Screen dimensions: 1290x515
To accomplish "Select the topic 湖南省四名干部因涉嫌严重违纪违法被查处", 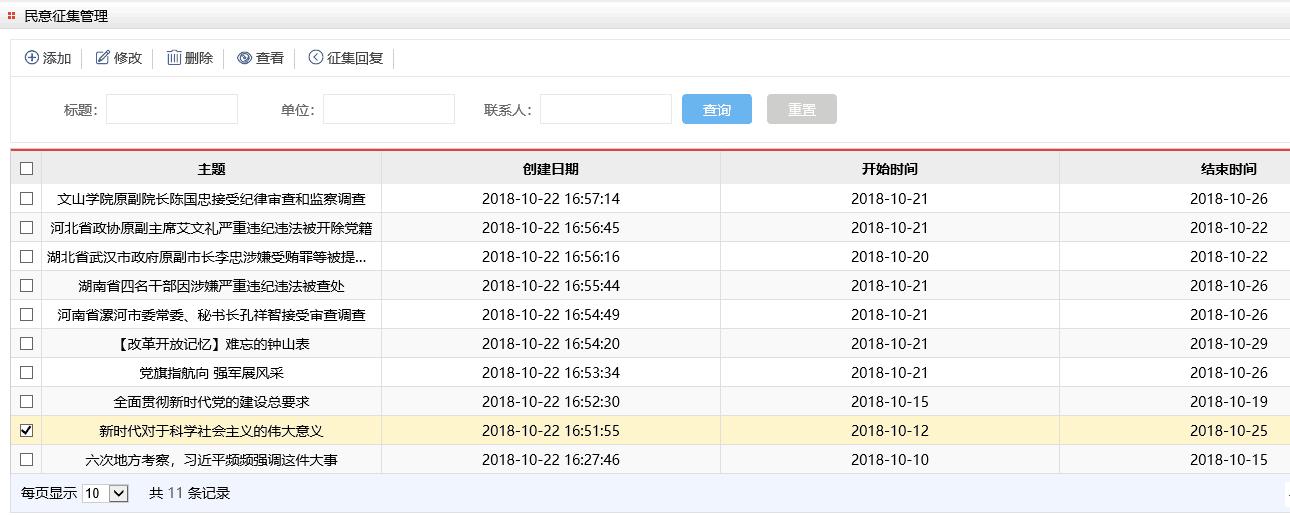I will tap(212, 286).
